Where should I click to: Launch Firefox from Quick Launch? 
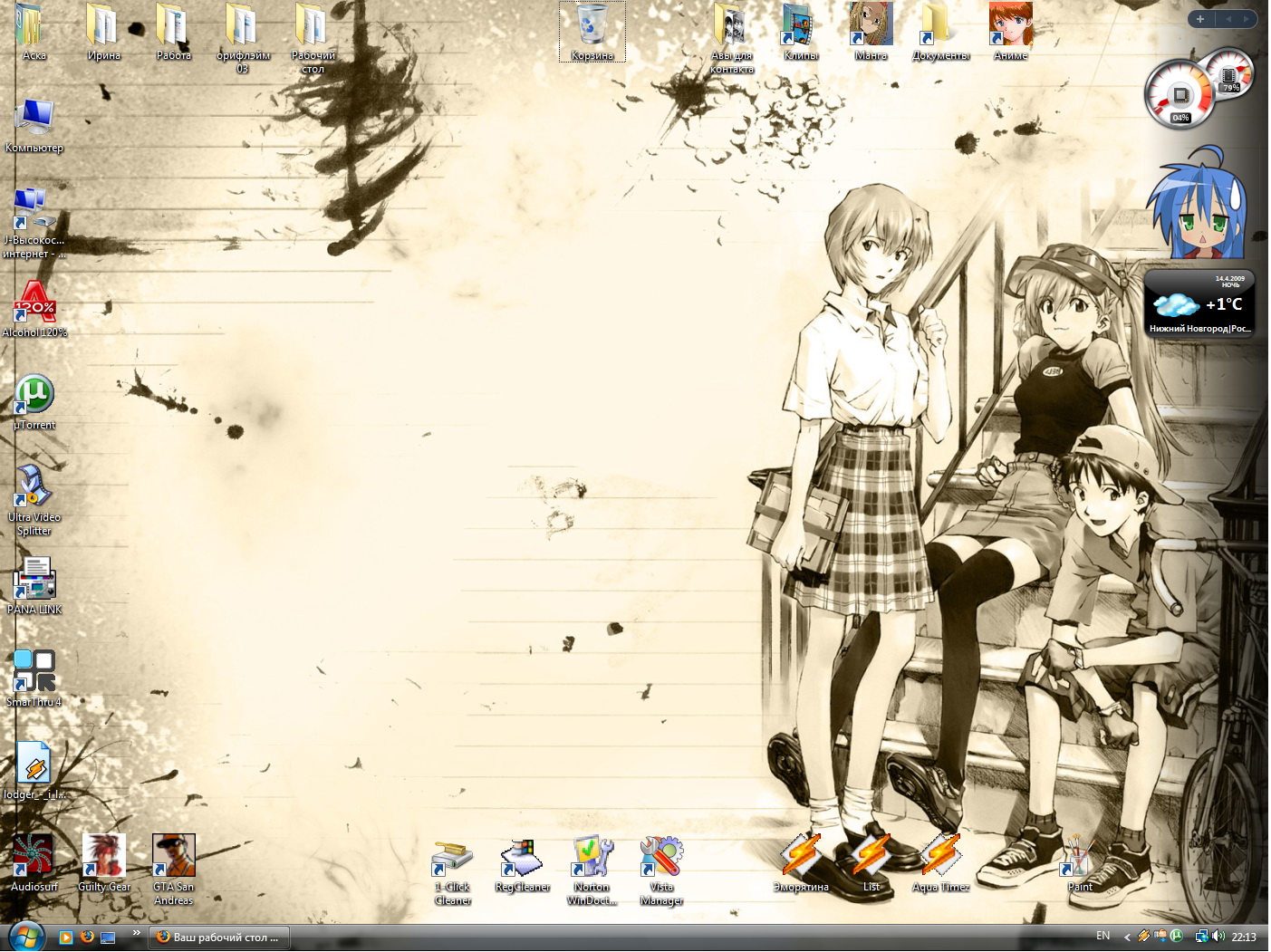(x=87, y=938)
